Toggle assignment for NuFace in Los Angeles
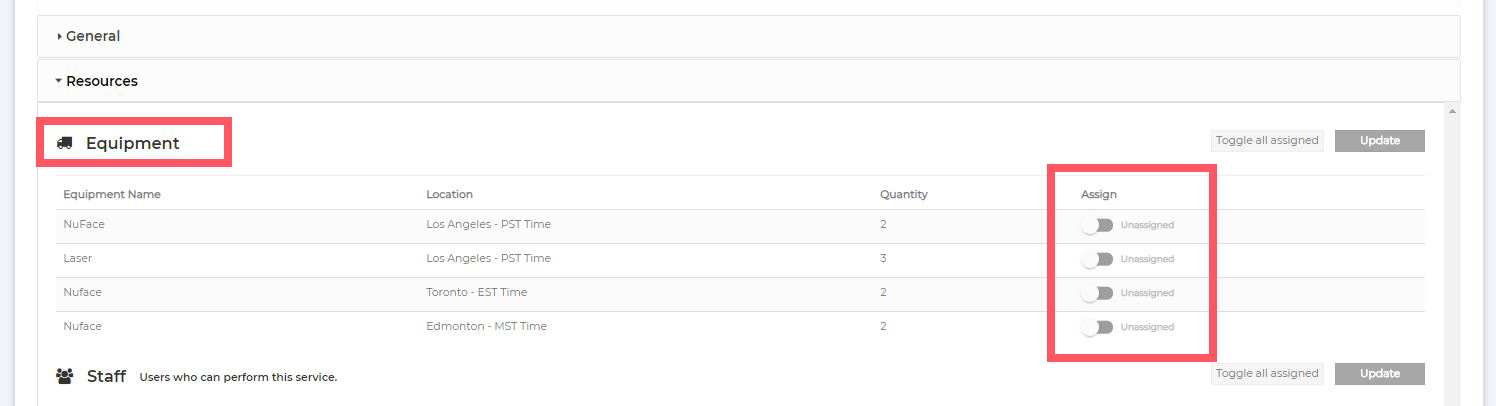The height and width of the screenshot is (406, 1496). (x=1097, y=225)
